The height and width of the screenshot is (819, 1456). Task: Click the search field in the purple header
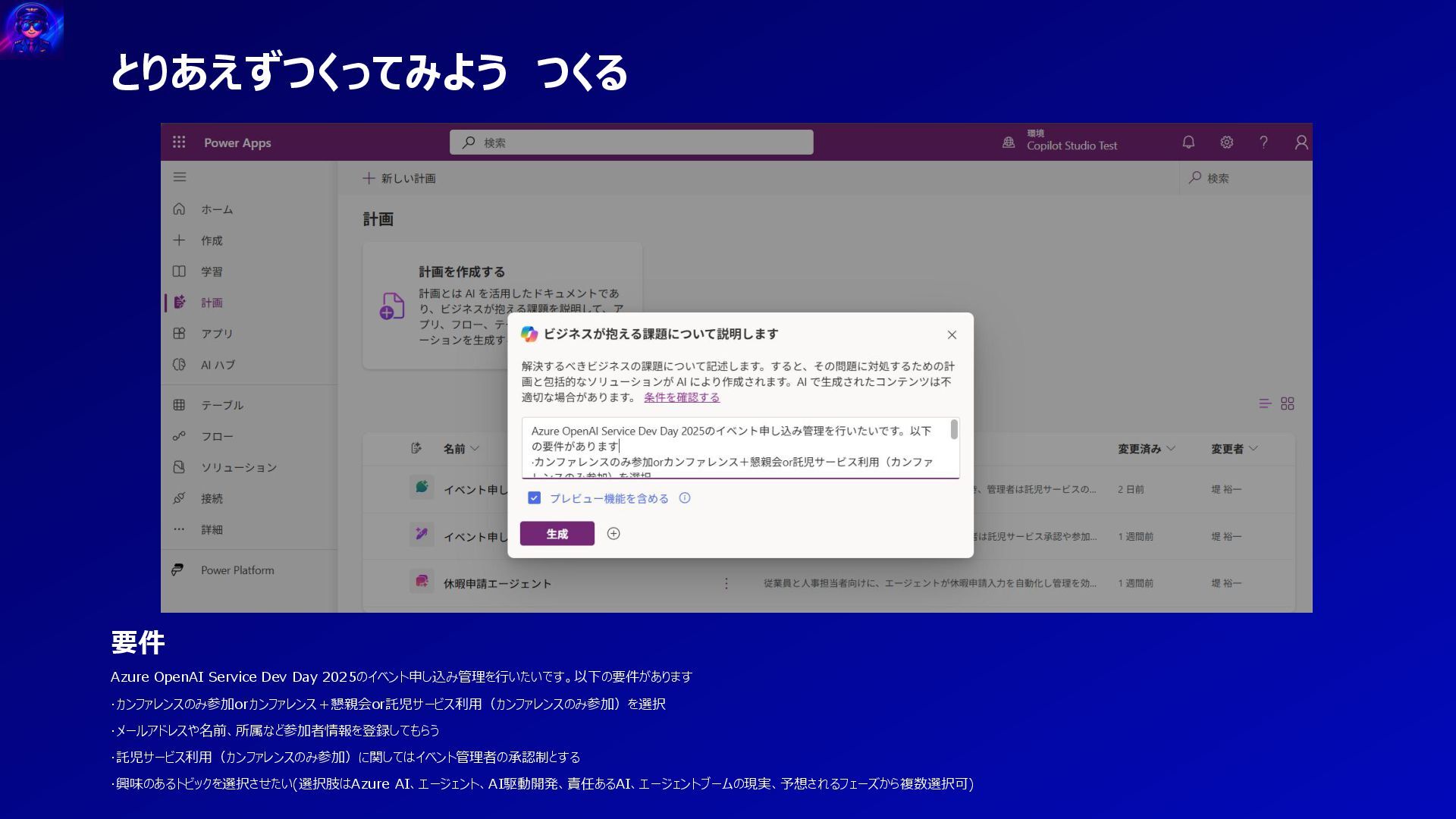(x=631, y=142)
